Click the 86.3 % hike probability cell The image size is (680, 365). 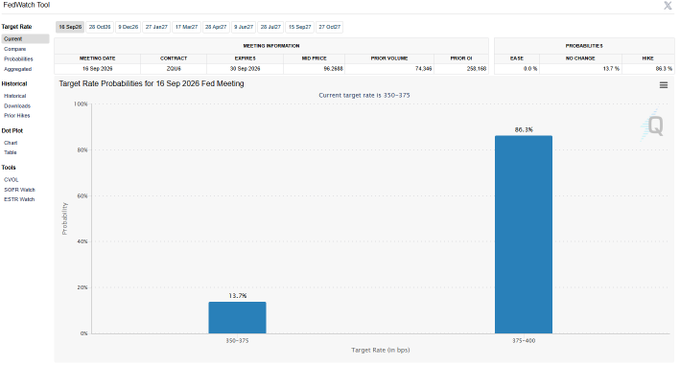648,68
